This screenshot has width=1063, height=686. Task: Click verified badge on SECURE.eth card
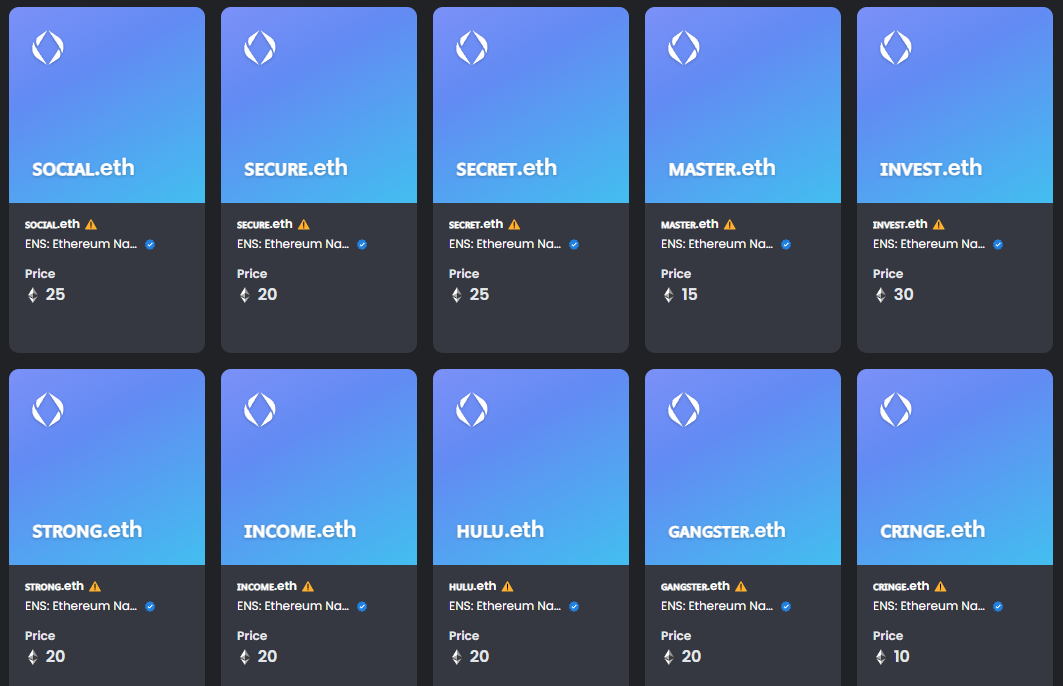tap(362, 245)
